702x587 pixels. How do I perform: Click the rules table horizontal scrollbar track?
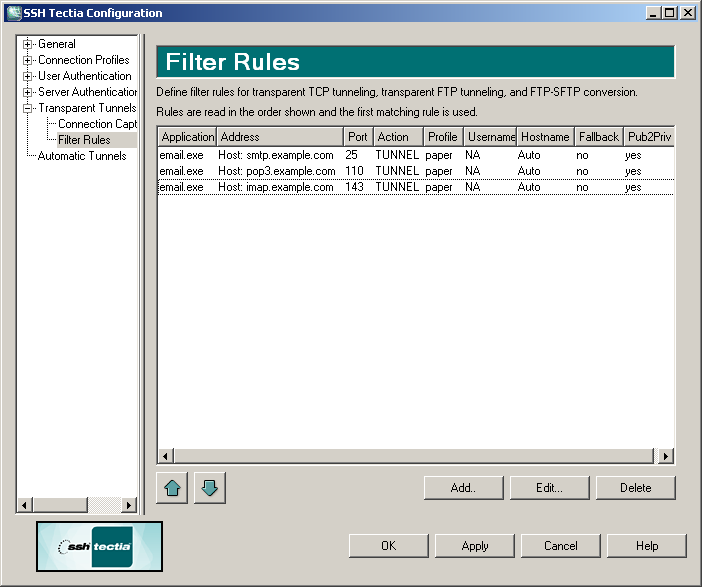pos(656,456)
